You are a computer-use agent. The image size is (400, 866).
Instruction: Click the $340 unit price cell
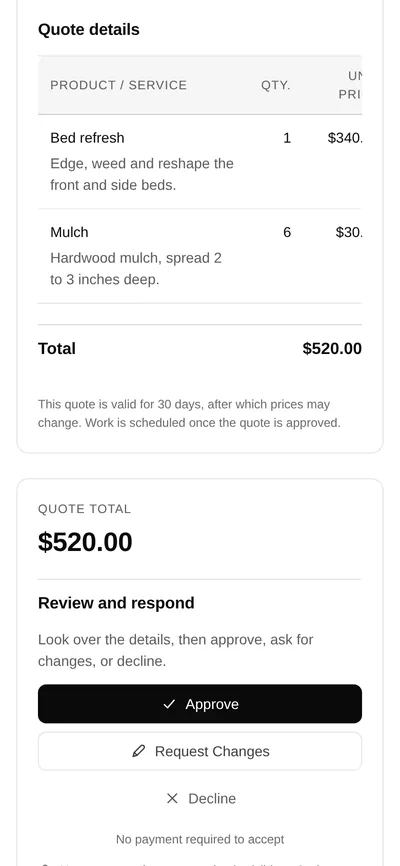coord(345,138)
